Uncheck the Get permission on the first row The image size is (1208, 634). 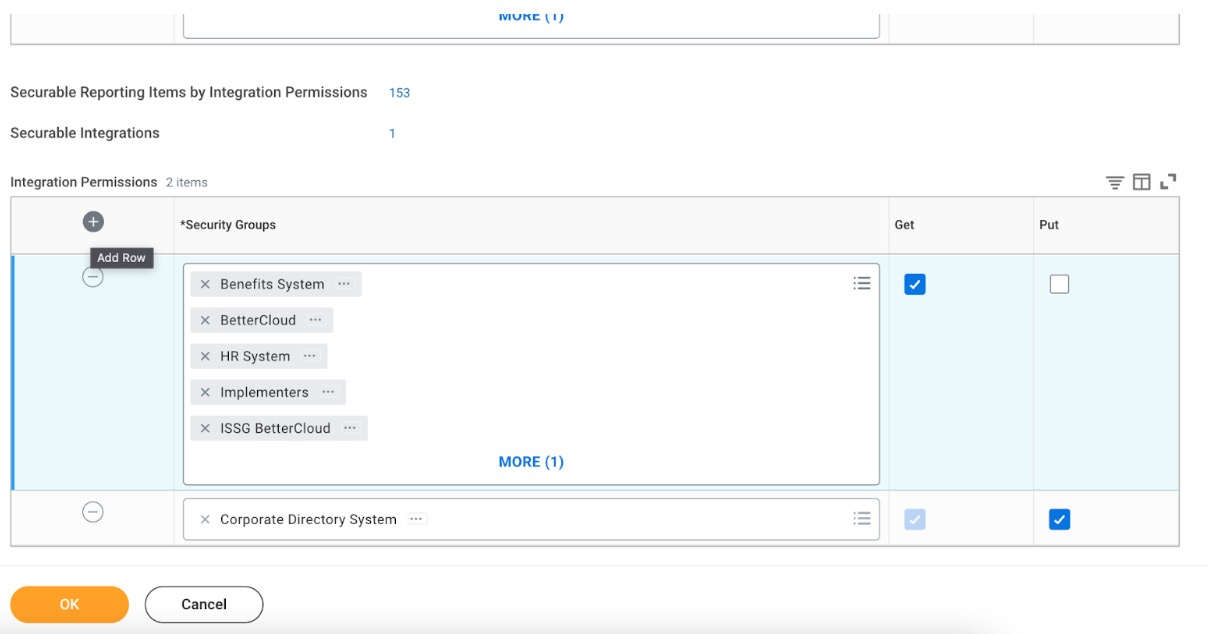(914, 283)
